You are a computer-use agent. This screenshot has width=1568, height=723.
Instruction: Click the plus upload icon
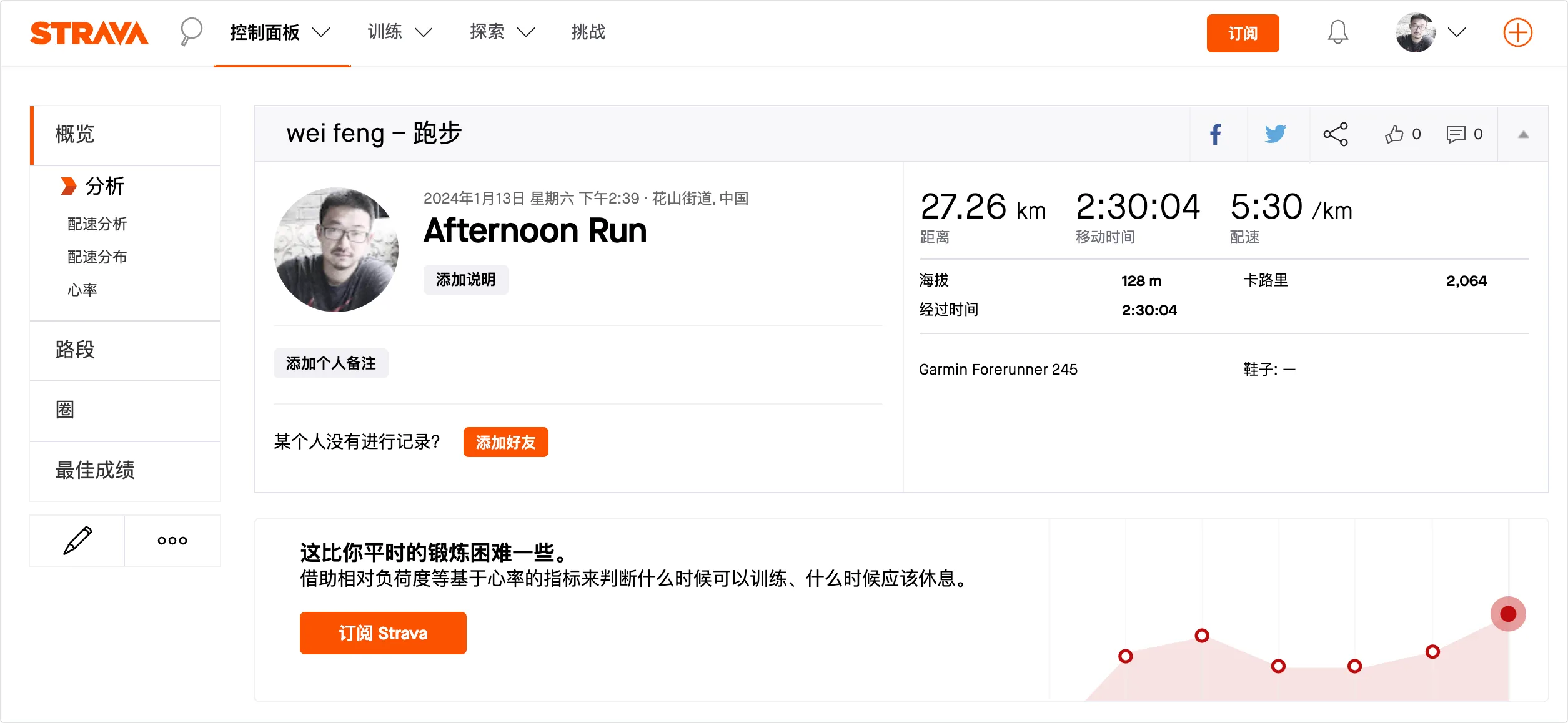point(1517,32)
